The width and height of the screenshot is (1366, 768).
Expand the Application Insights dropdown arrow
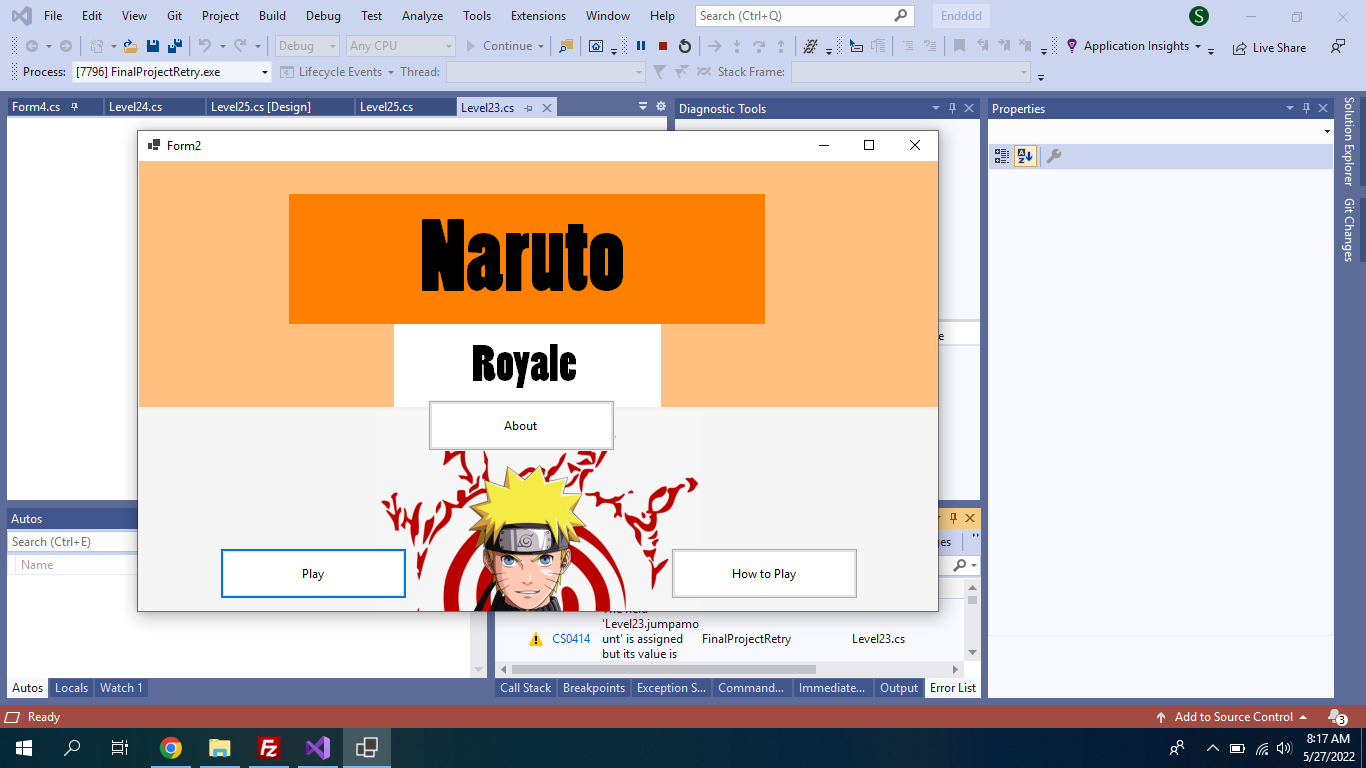1198,46
